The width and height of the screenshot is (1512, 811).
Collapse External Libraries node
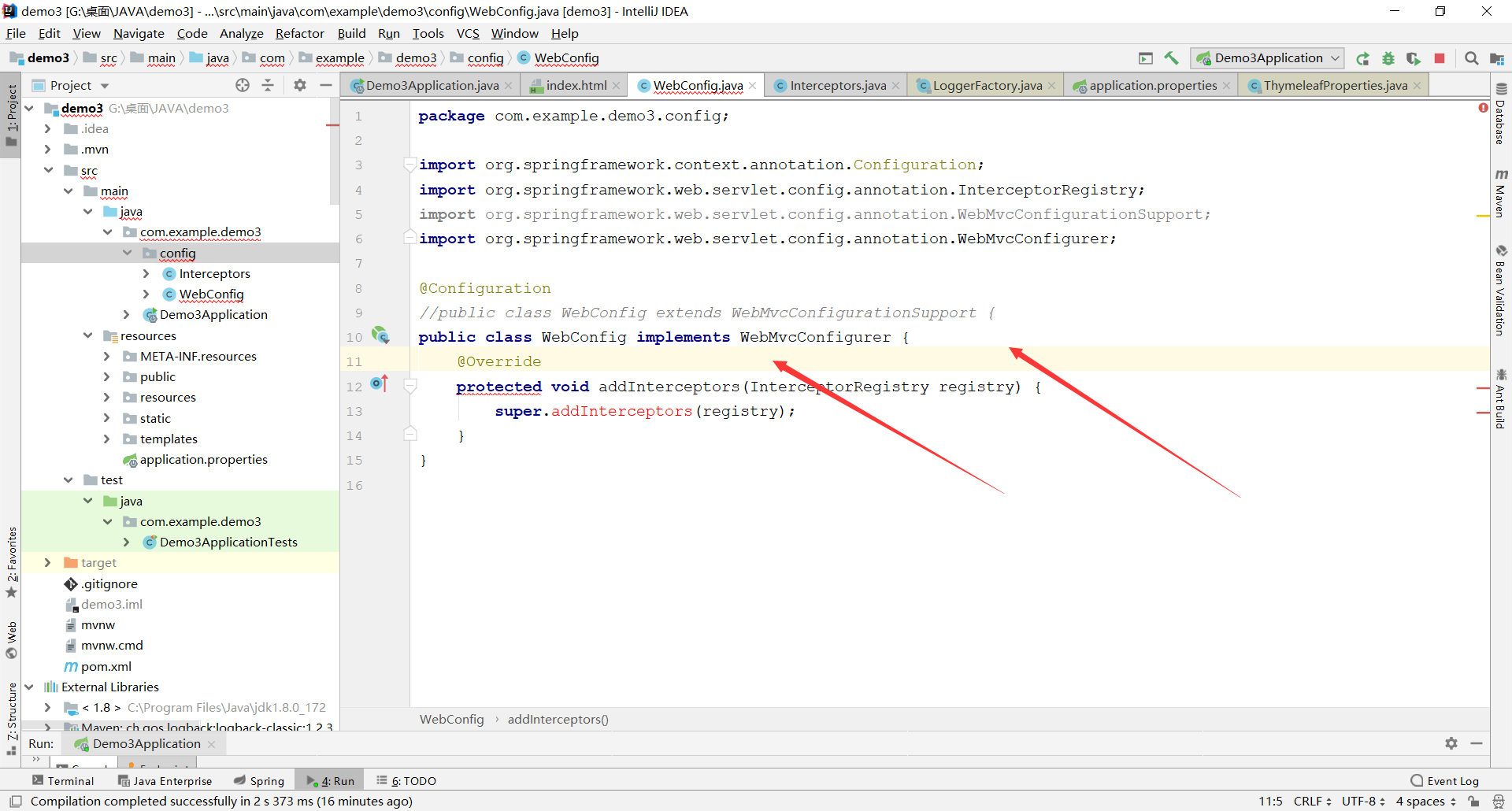pyautogui.click(x=29, y=687)
